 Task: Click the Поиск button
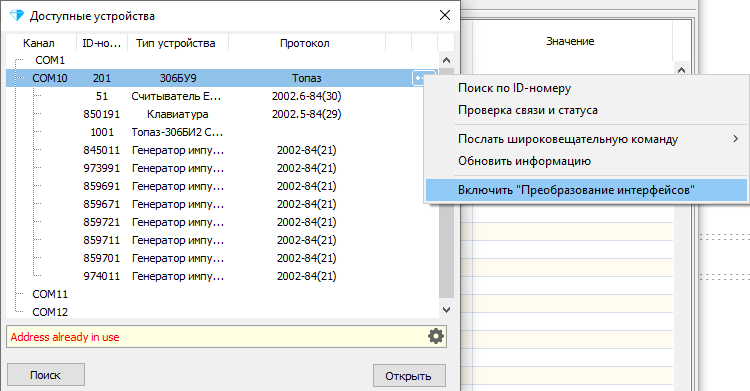(x=46, y=375)
